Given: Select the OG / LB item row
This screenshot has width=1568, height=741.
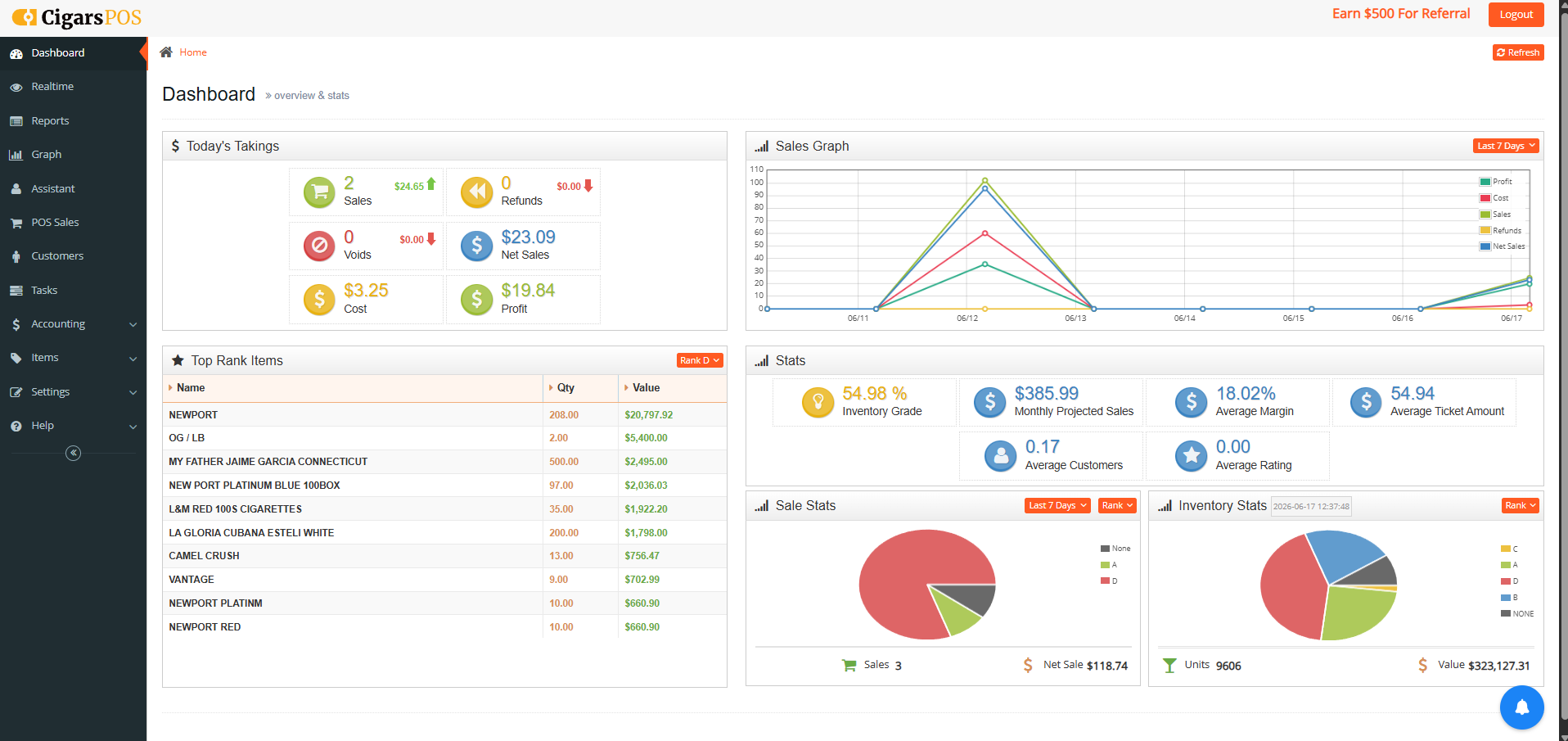Looking at the screenshot, I should click(444, 438).
